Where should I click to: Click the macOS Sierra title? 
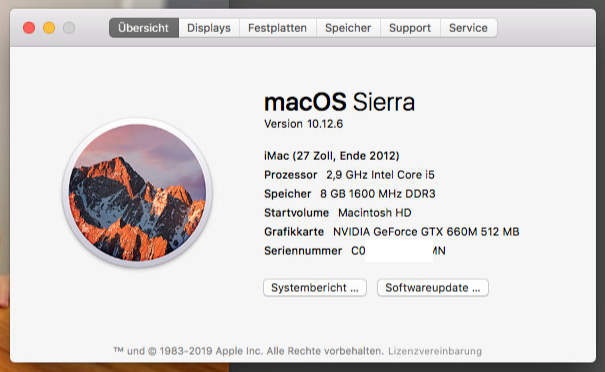point(339,102)
